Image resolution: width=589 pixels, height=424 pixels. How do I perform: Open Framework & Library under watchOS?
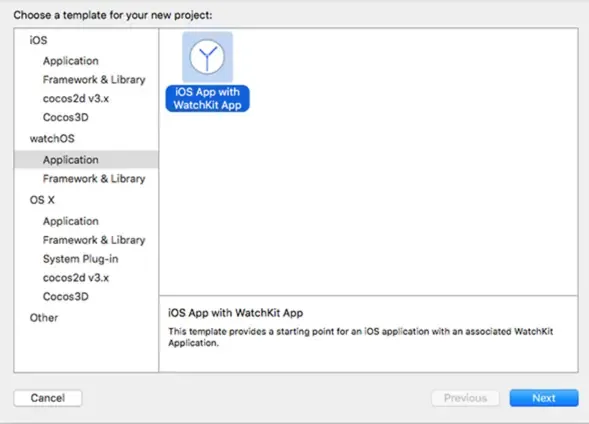pyautogui.click(x=94, y=178)
